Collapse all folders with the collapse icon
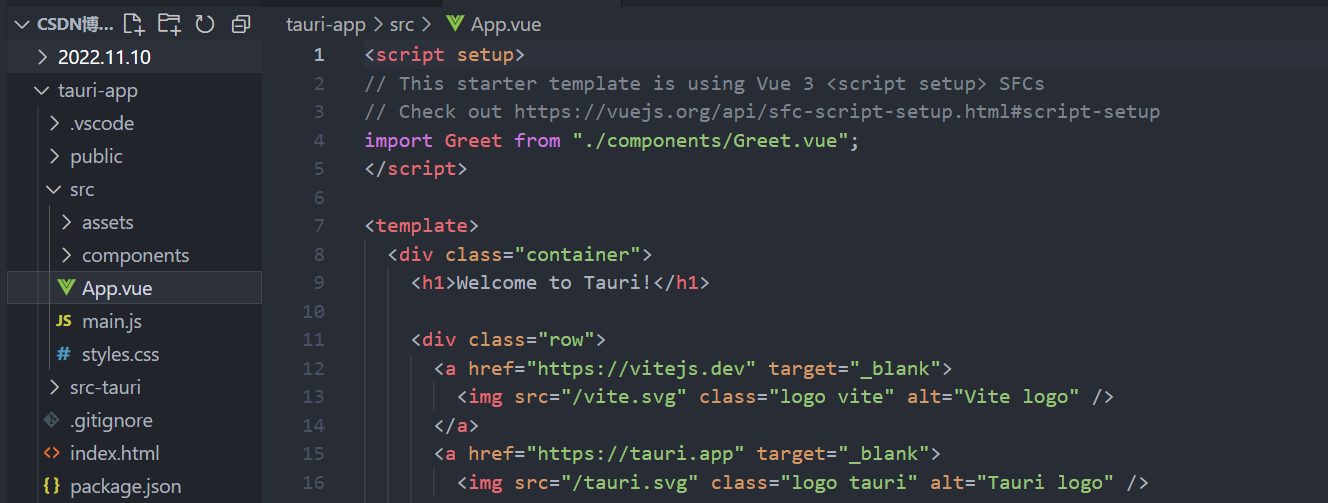Image resolution: width=1328 pixels, height=503 pixels. [240, 24]
